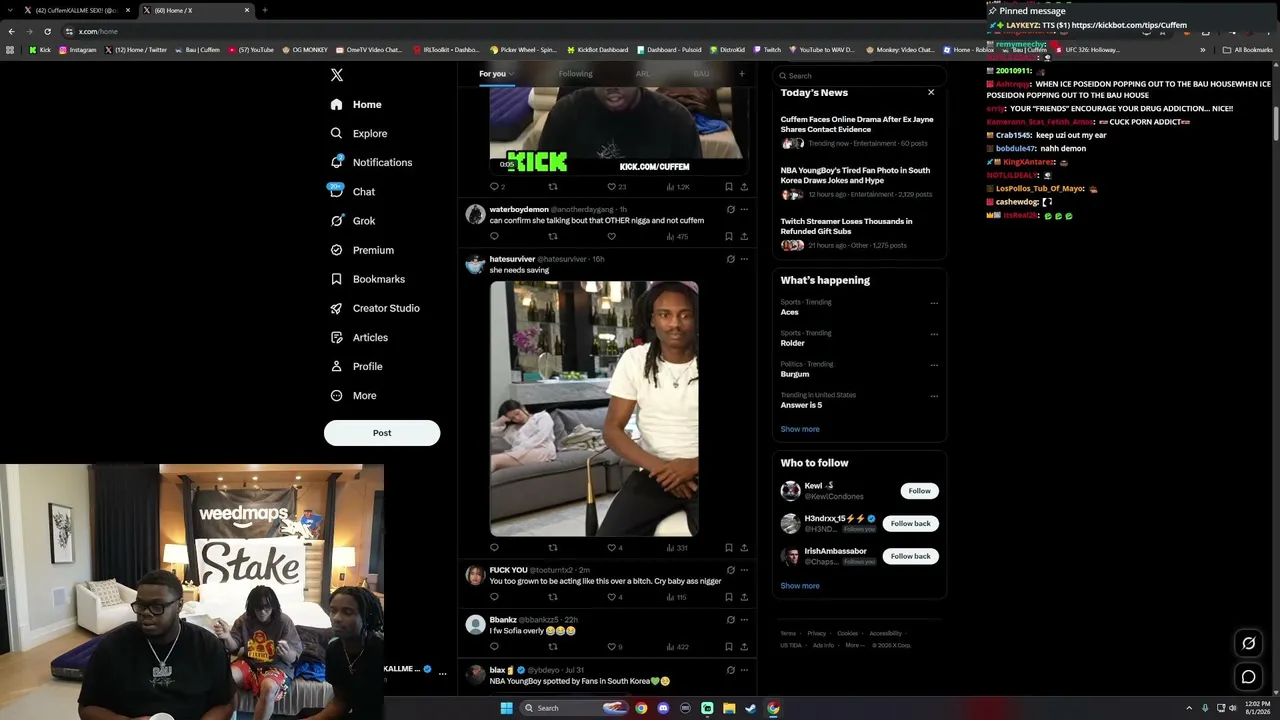Viewport: 1280px width, 720px height.
Task: Go back in Chrome
Action: [x=12, y=31]
